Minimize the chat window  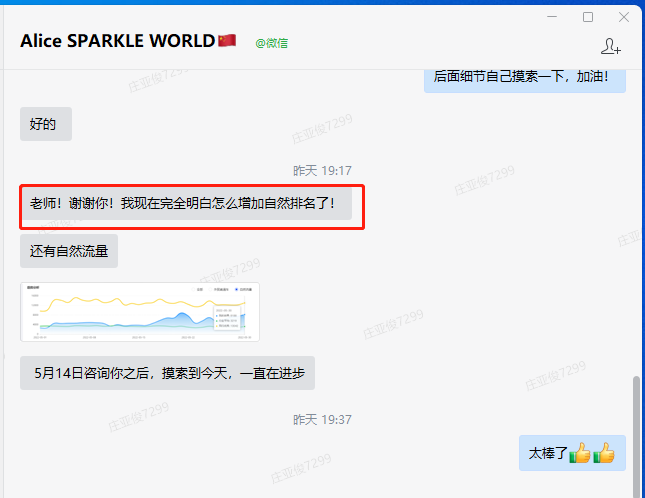[552, 17]
